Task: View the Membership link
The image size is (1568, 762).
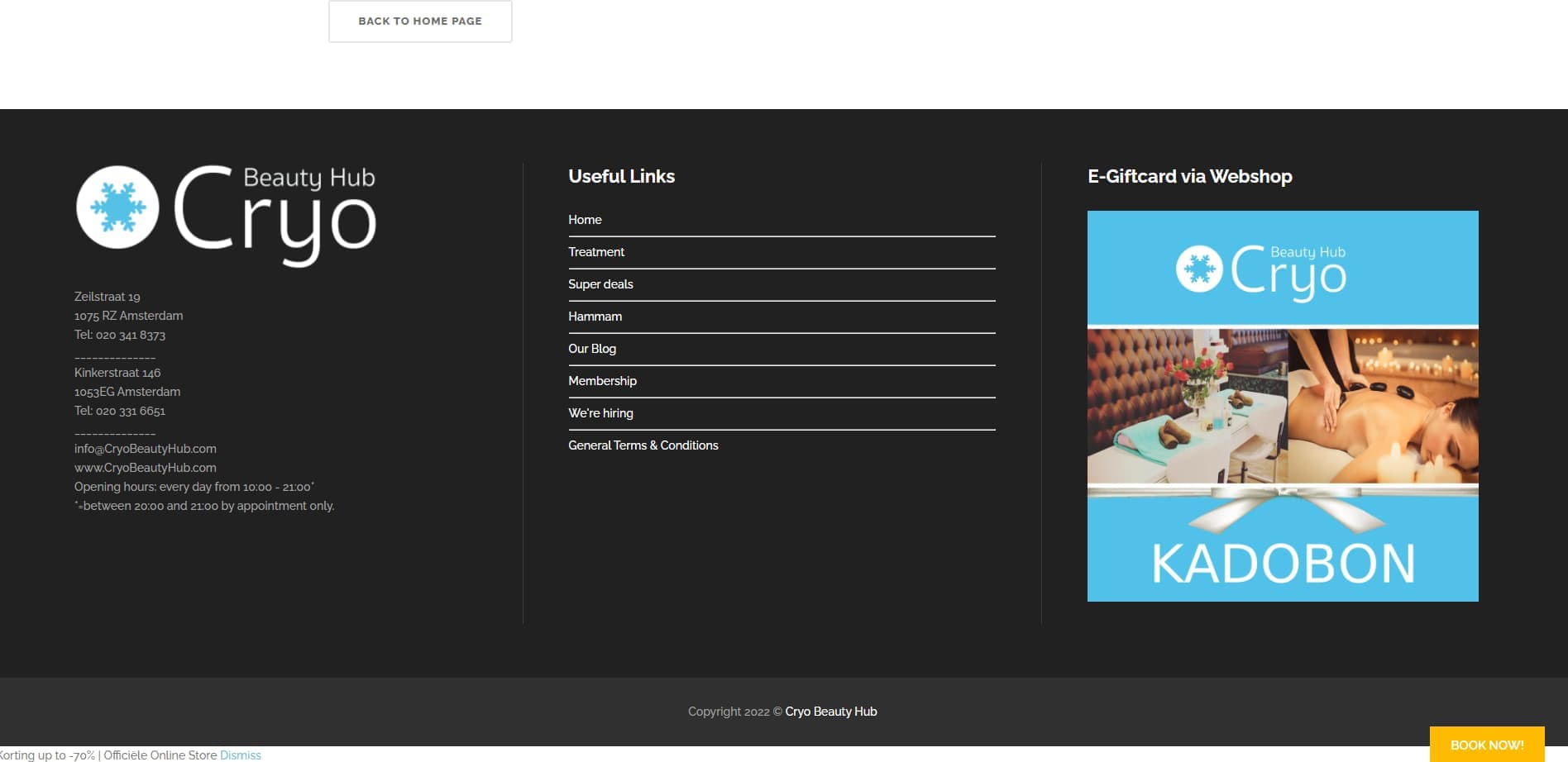Action: click(602, 381)
